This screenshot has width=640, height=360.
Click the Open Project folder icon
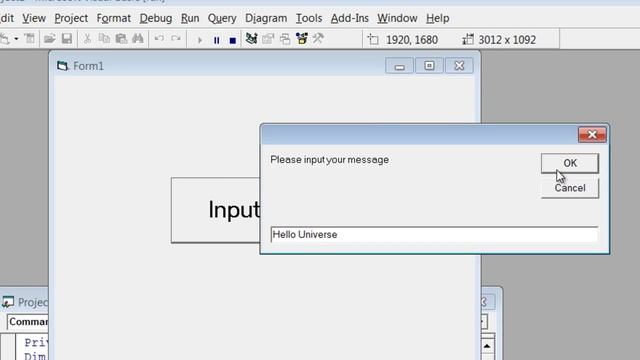point(49,39)
